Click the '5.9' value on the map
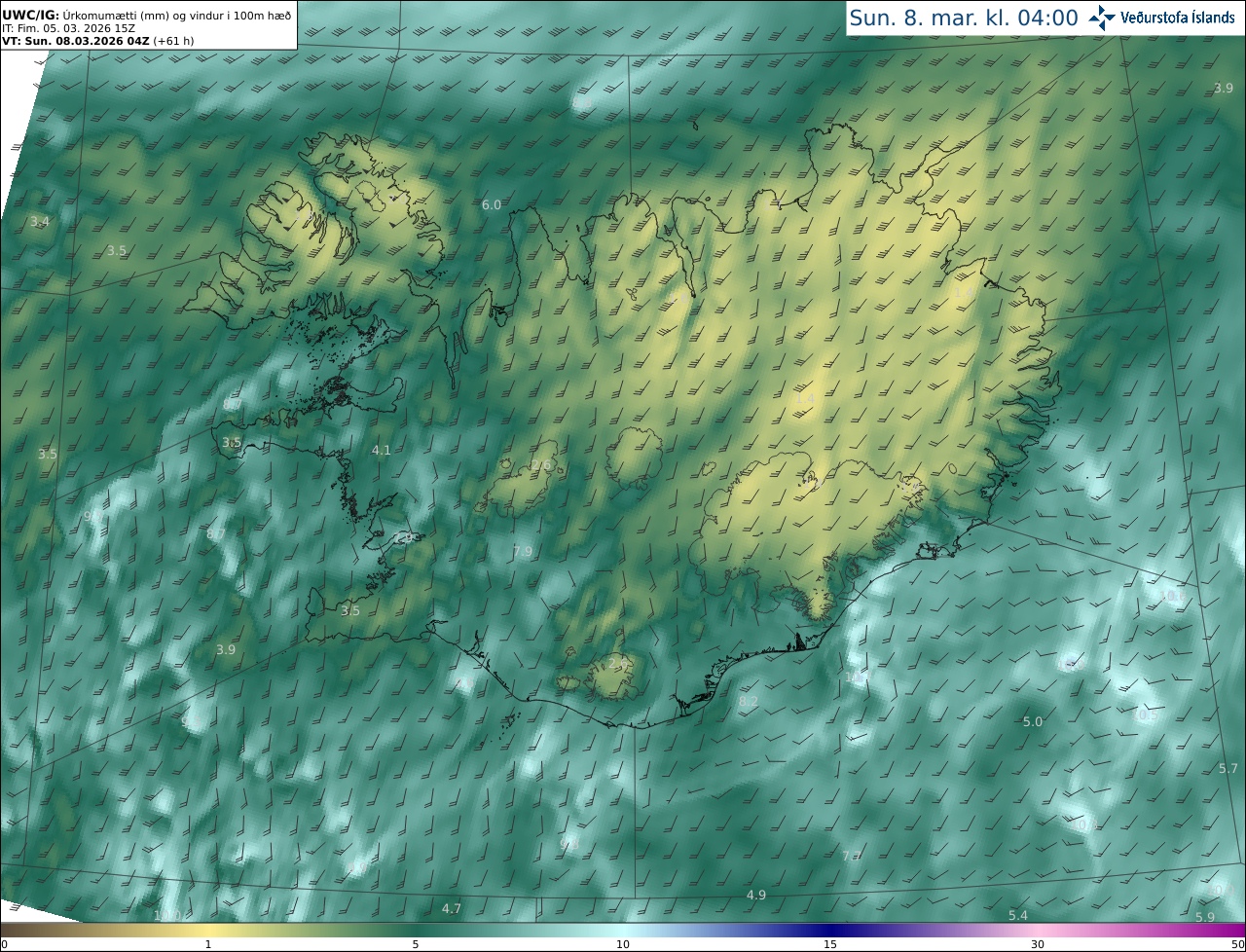1246x952 pixels. pos(1205,917)
